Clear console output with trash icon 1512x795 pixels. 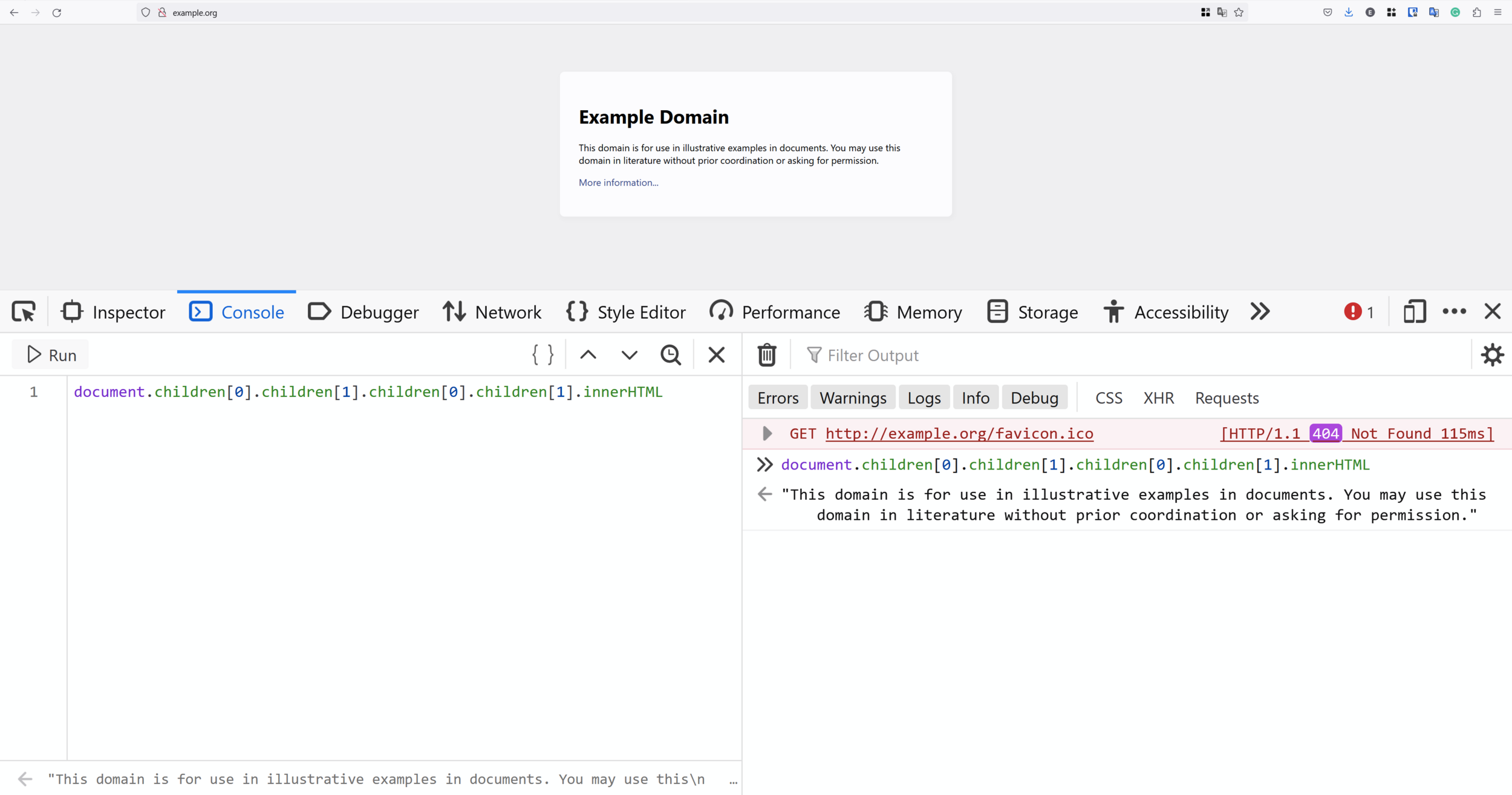(x=766, y=355)
